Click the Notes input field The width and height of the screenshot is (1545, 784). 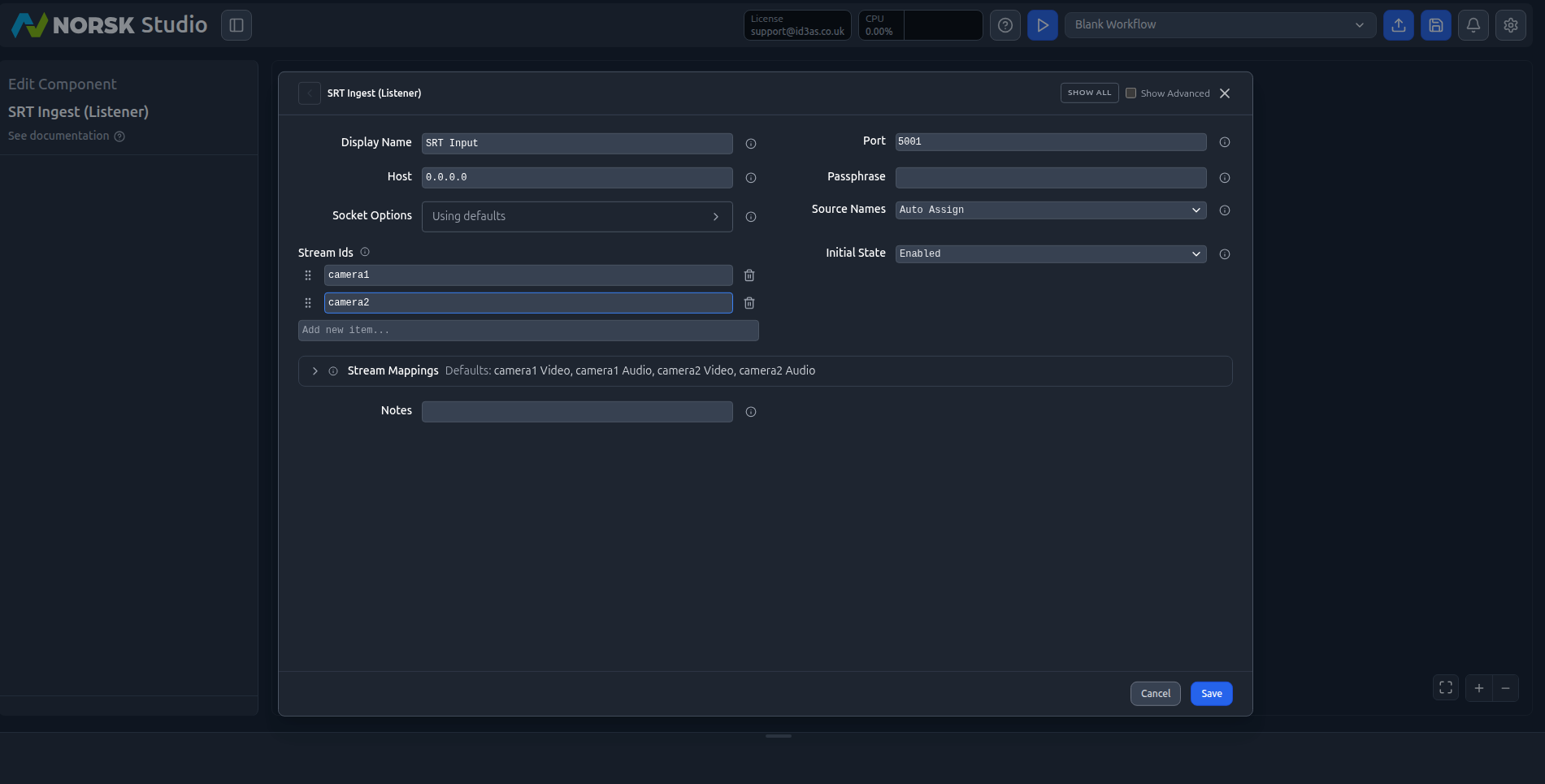click(577, 411)
